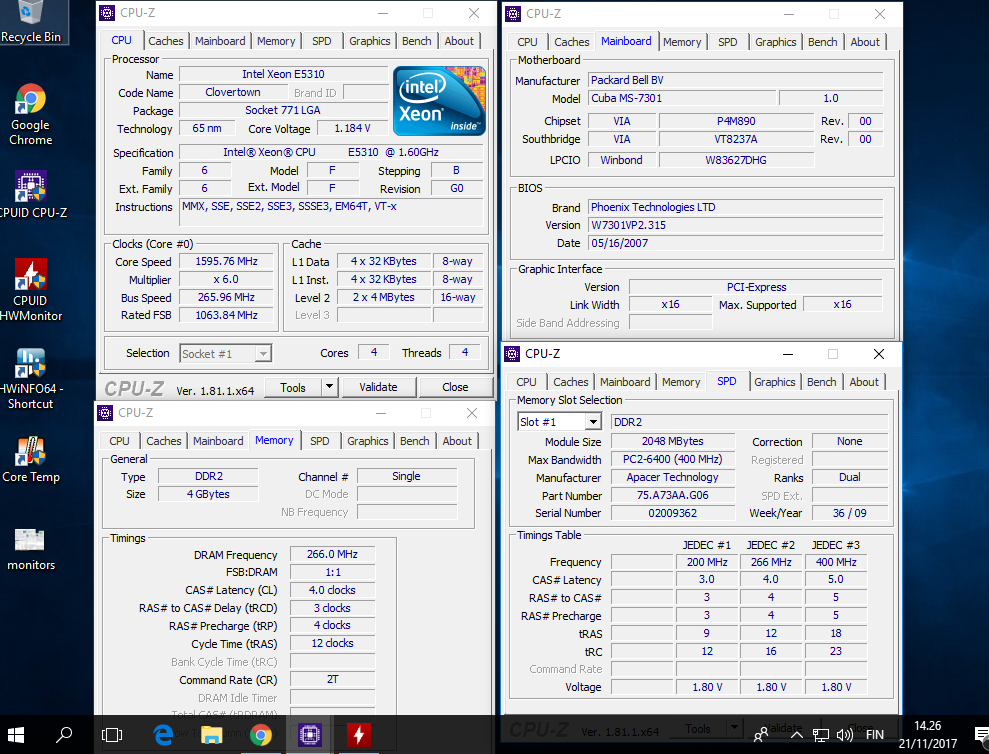Open the CPUID CPU-Z desktop shortcut
This screenshot has width=989, height=754.
point(30,194)
